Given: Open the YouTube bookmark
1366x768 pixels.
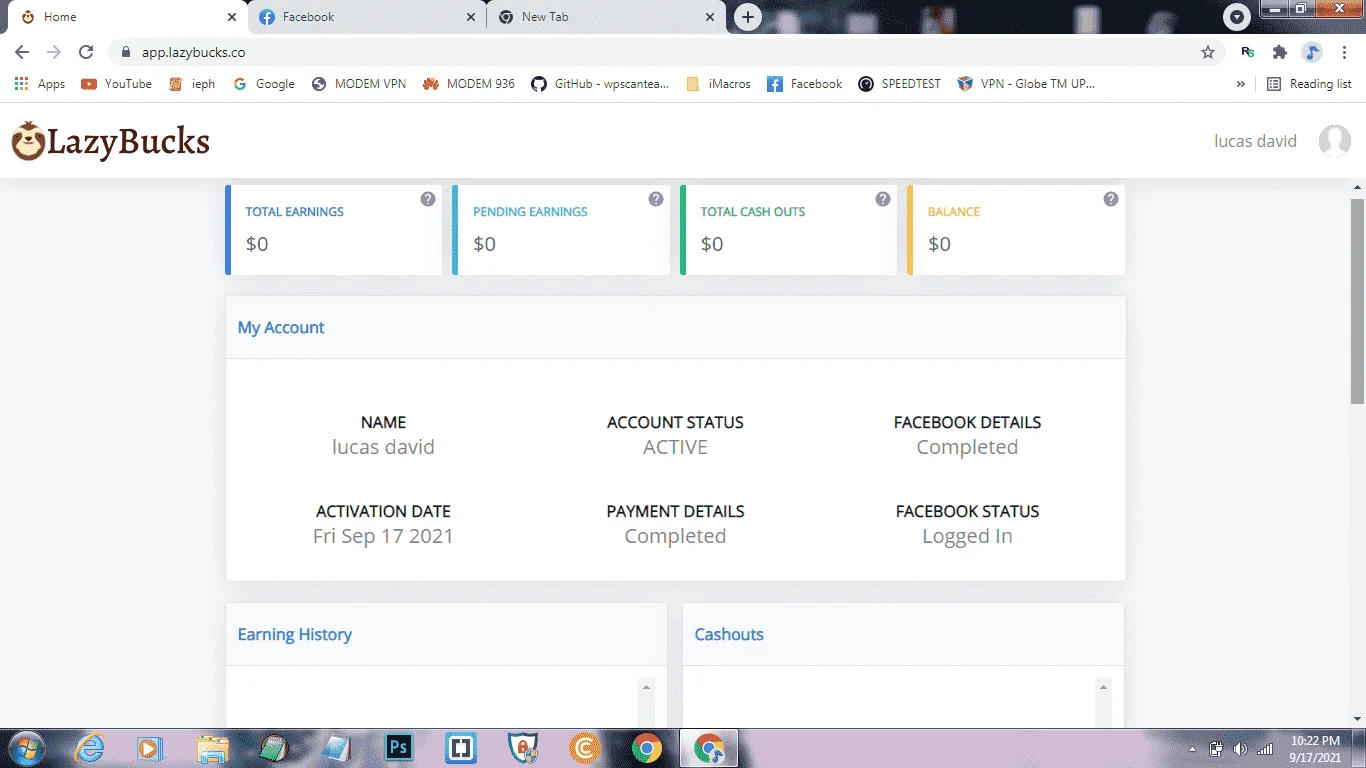Looking at the screenshot, I should [117, 84].
